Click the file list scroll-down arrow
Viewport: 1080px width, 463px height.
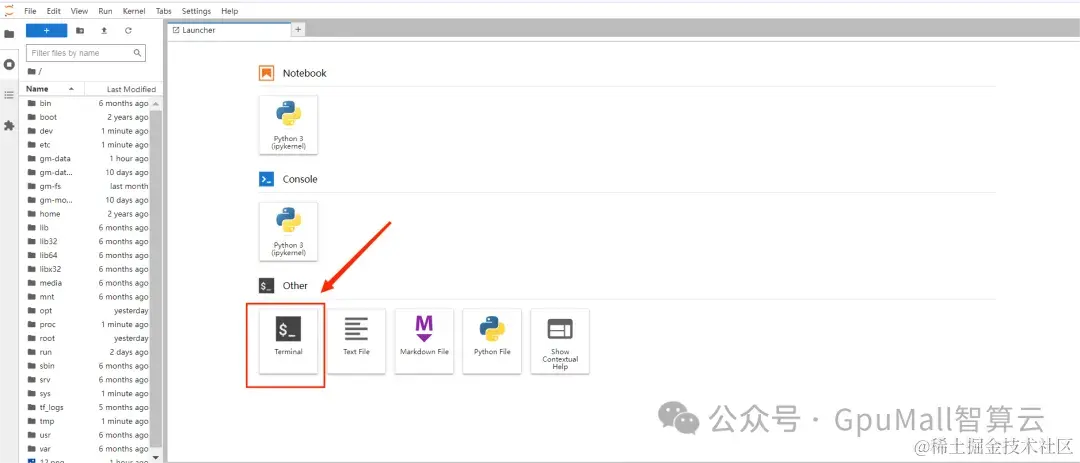click(156, 457)
